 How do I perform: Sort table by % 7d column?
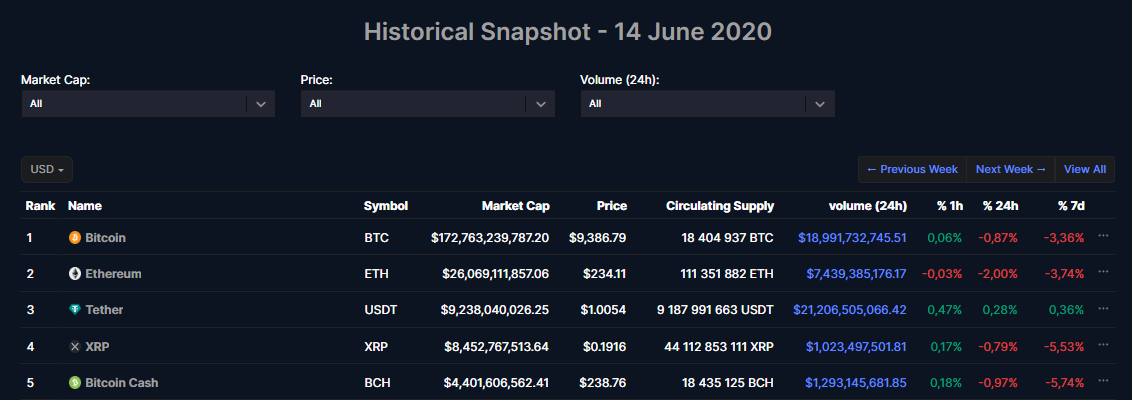pos(1071,206)
